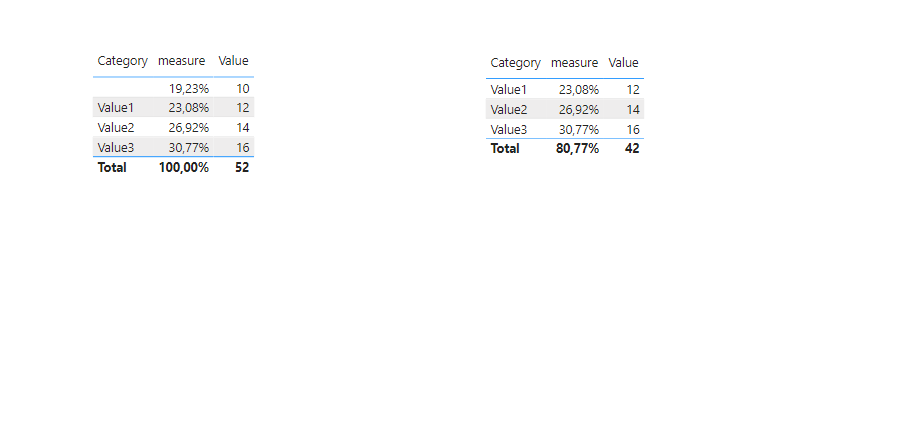The image size is (913, 433).
Task: Click measure header in left table
Action: pos(182,61)
